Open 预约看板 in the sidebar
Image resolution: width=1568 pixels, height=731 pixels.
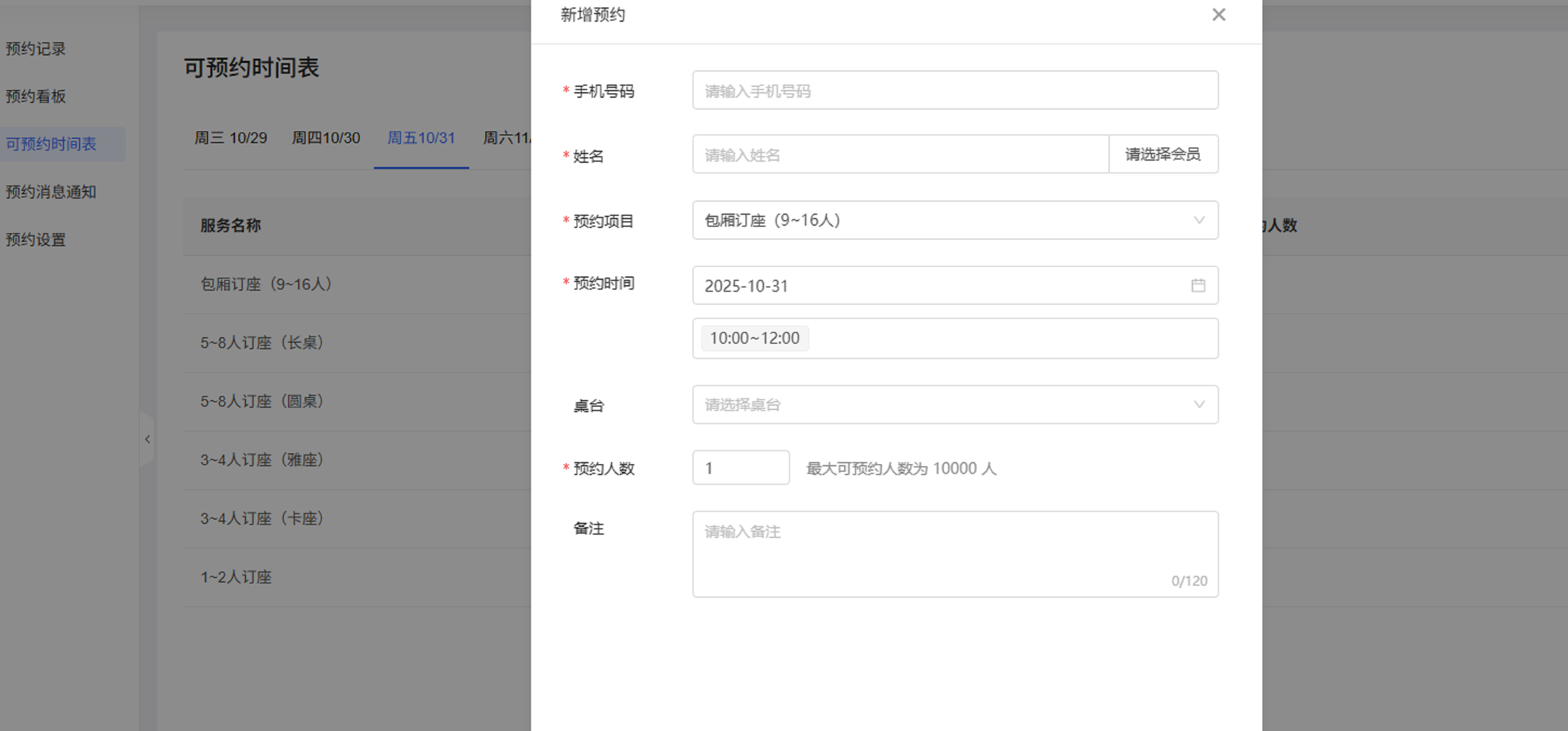pyautogui.click(x=36, y=96)
